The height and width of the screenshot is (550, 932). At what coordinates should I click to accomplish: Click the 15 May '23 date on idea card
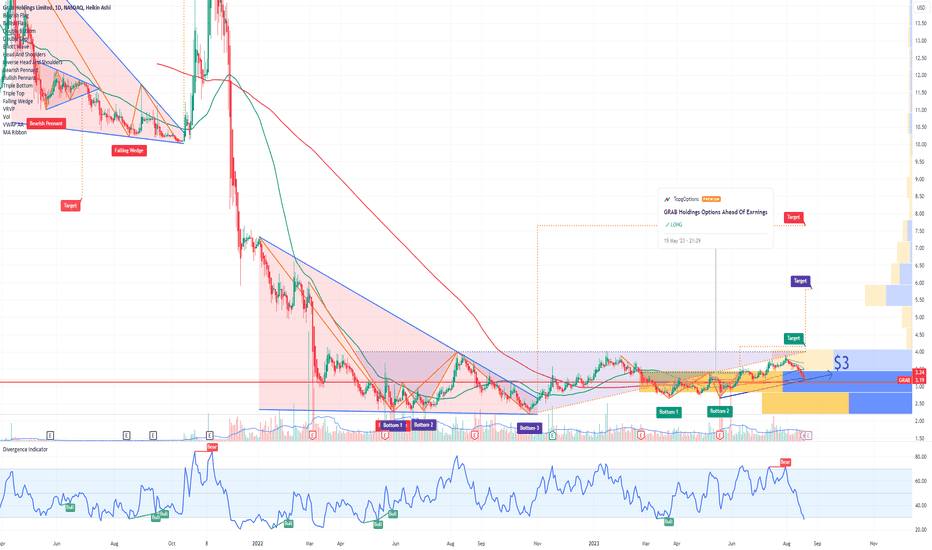coord(682,241)
